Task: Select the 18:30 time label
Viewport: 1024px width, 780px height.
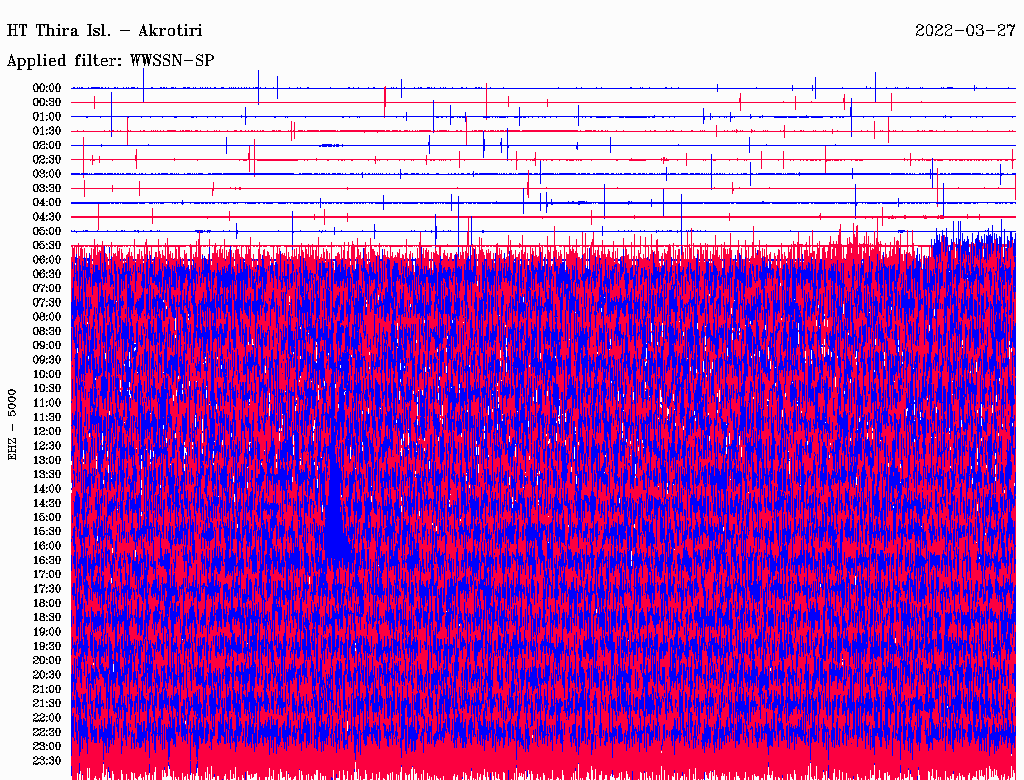Action: [x=47, y=618]
